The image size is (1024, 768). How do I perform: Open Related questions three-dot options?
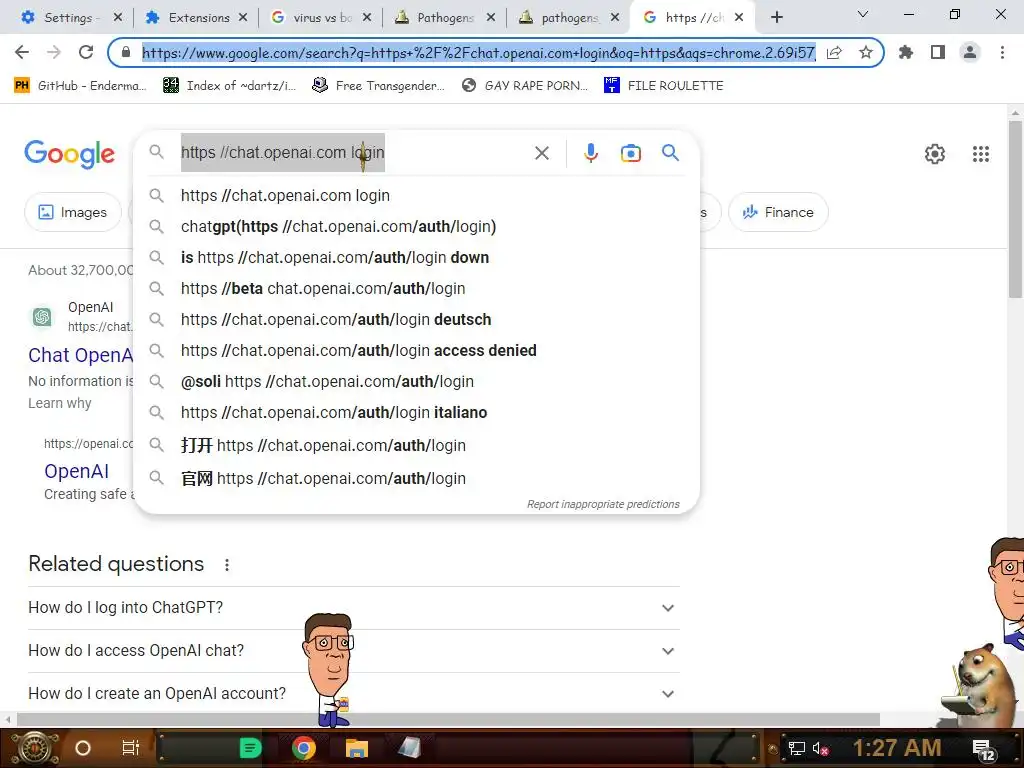[227, 565]
